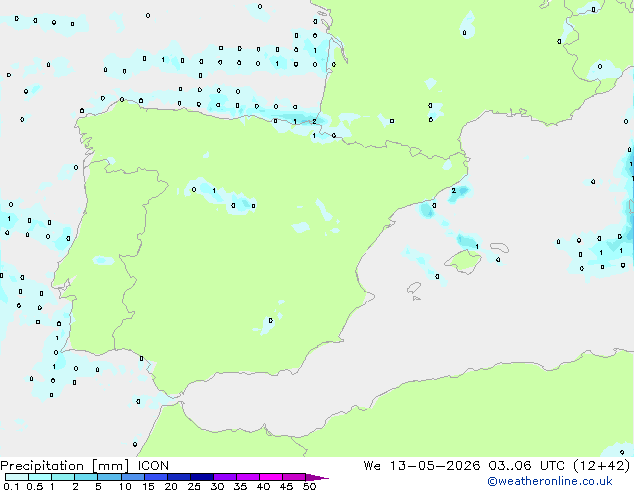Click the 0.5–1 mm legend color swatch
Image resolution: width=634 pixels, height=490 pixels.
[40, 477]
